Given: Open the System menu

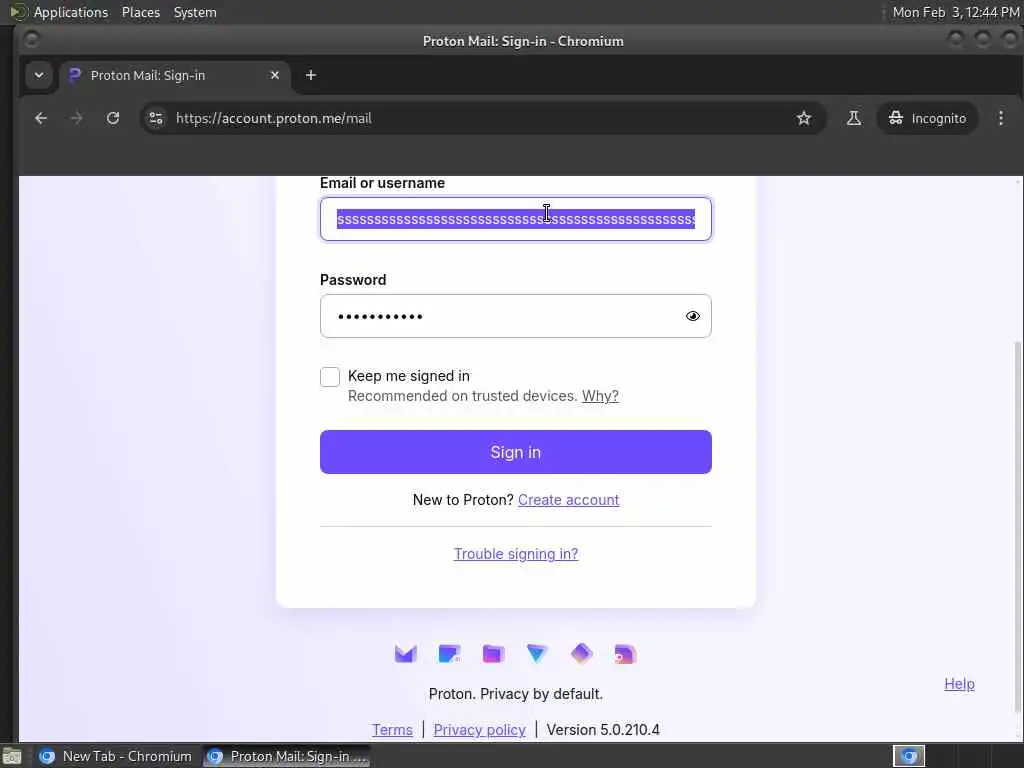Looking at the screenshot, I should (x=195, y=12).
